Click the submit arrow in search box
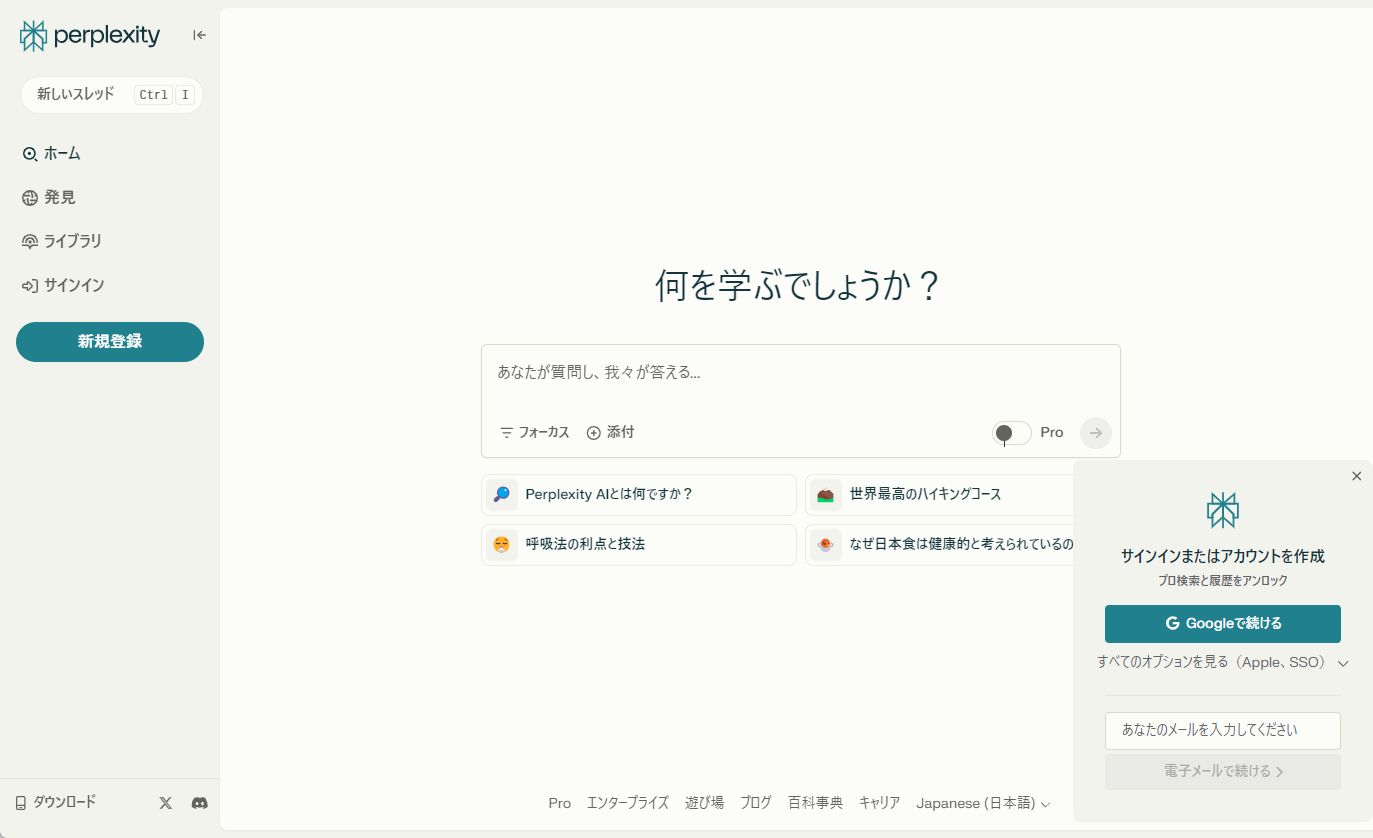1373x838 pixels. coord(1095,432)
